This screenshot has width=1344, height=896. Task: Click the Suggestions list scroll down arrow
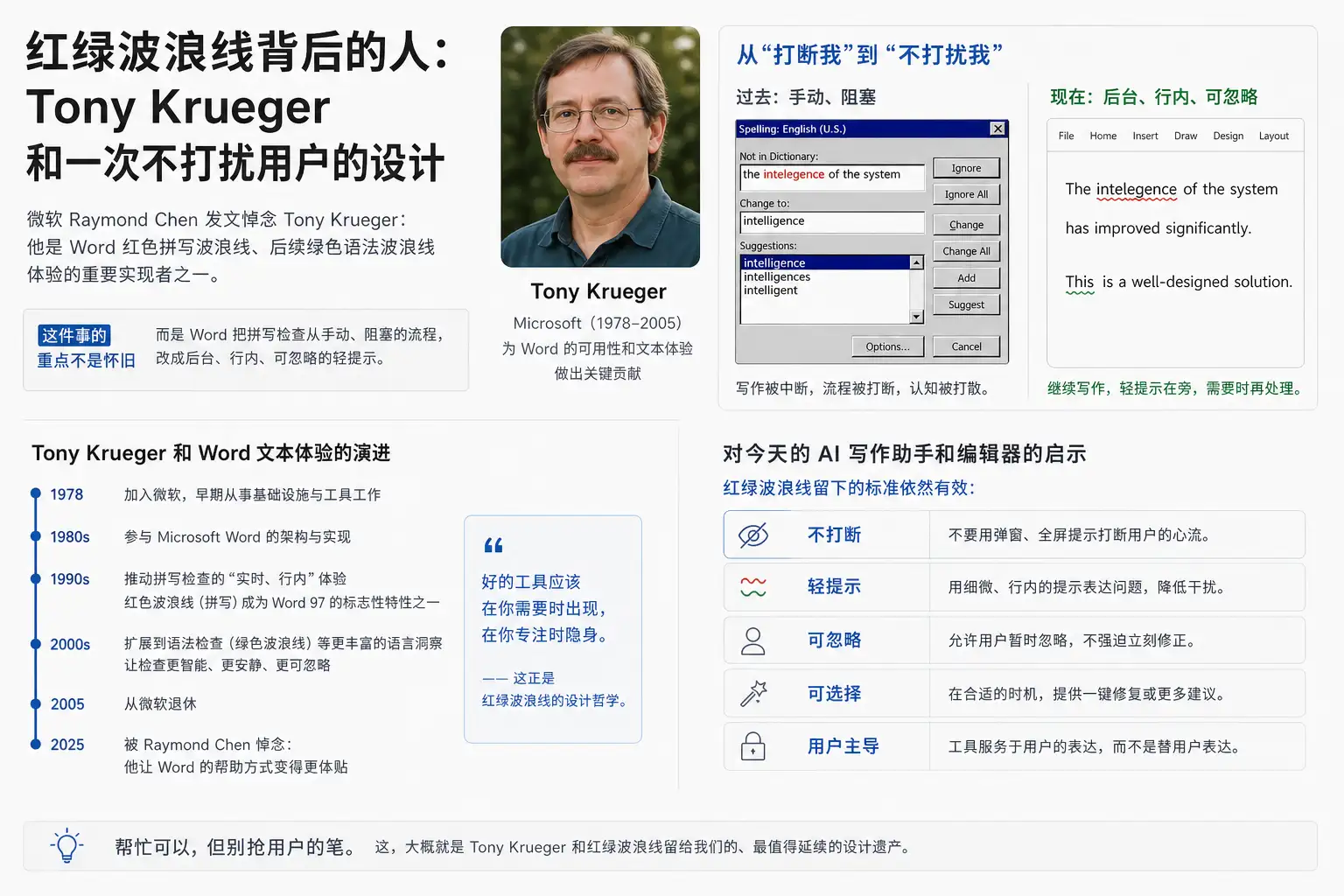[917, 317]
